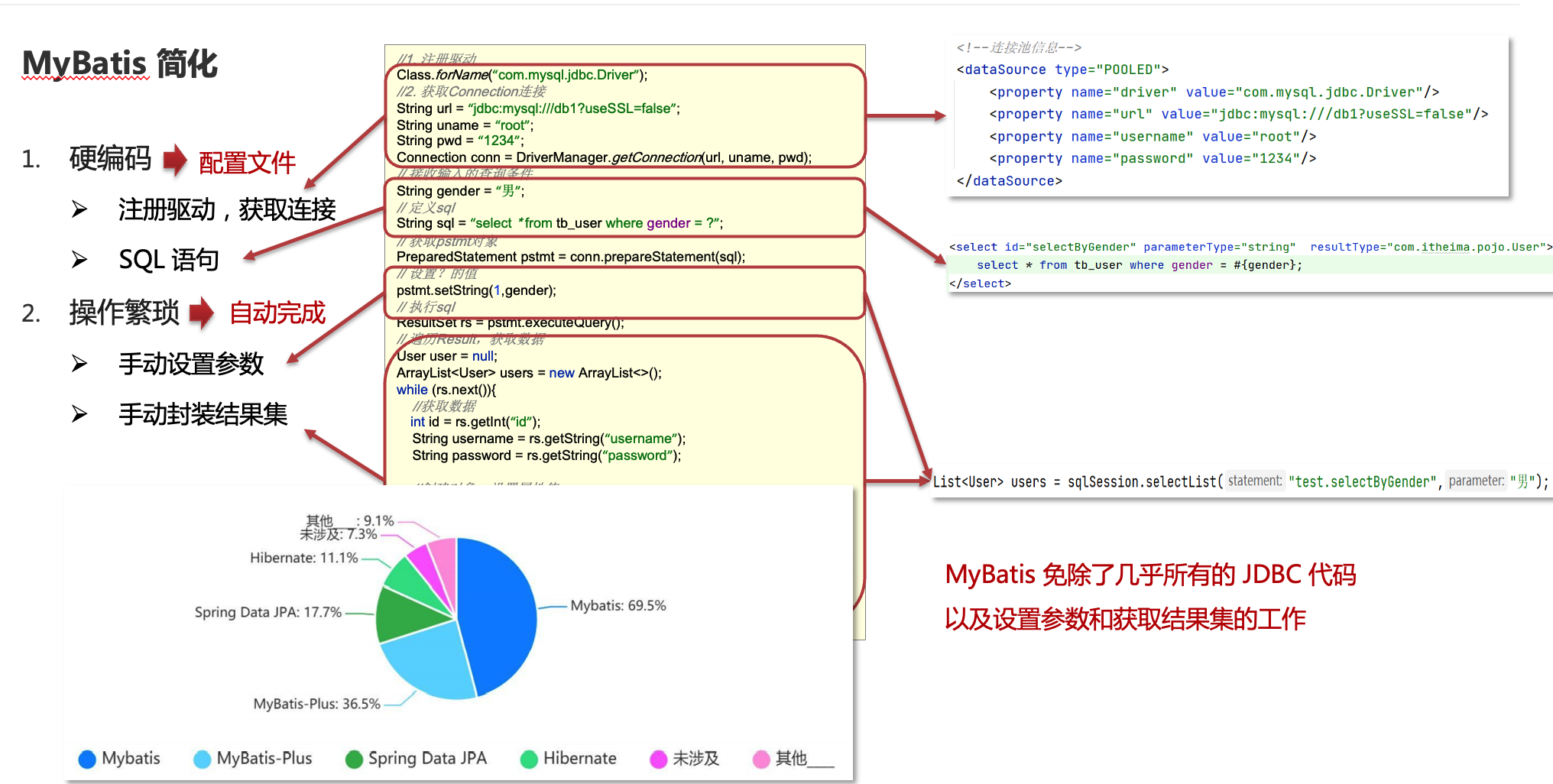The height and width of the screenshot is (784, 1553).
Task: Click red text "MyBatis 免除了几乎所有的 JDBC 代码"
Action: point(1150,575)
